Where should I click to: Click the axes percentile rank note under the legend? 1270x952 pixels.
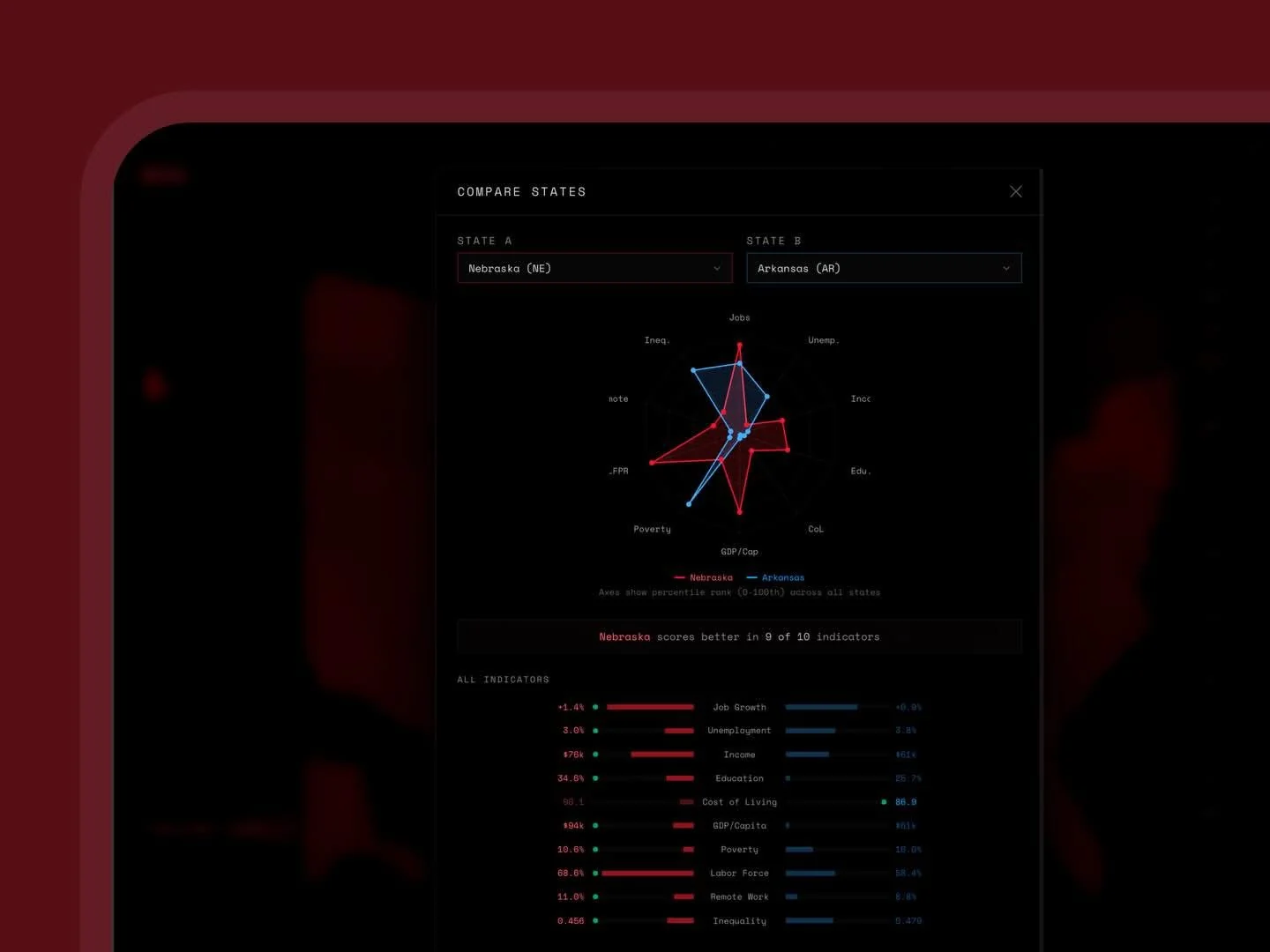tap(739, 592)
